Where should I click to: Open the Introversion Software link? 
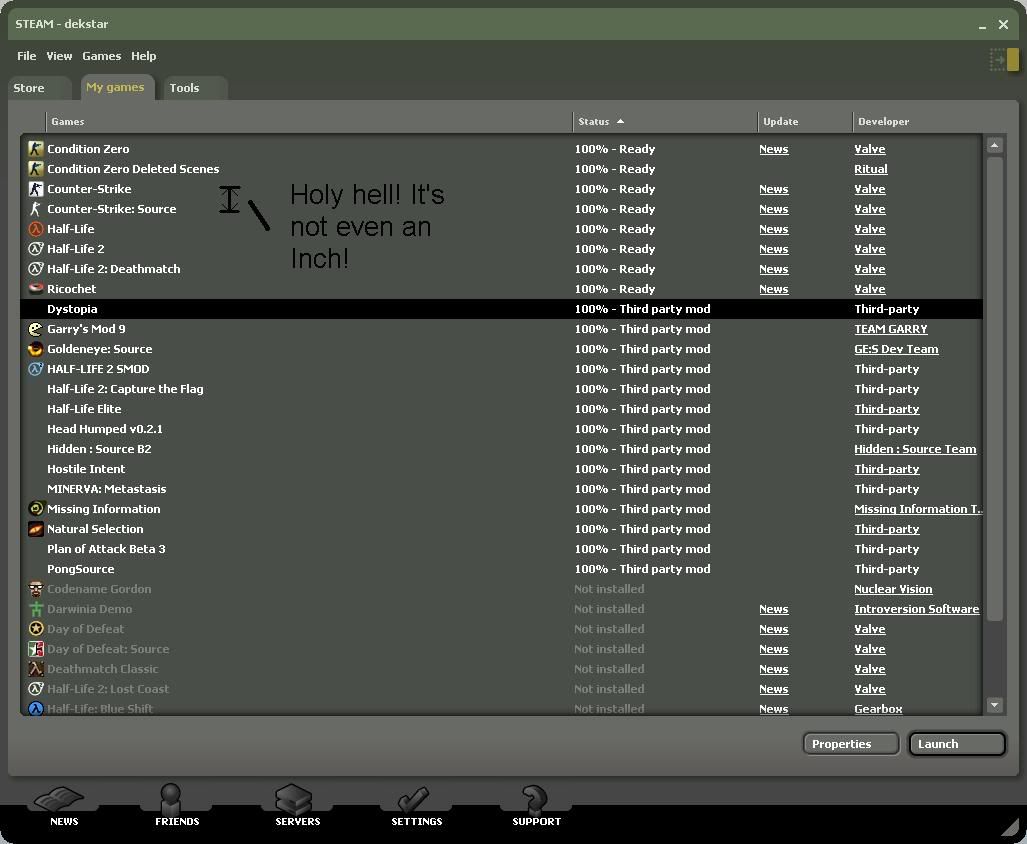point(916,609)
